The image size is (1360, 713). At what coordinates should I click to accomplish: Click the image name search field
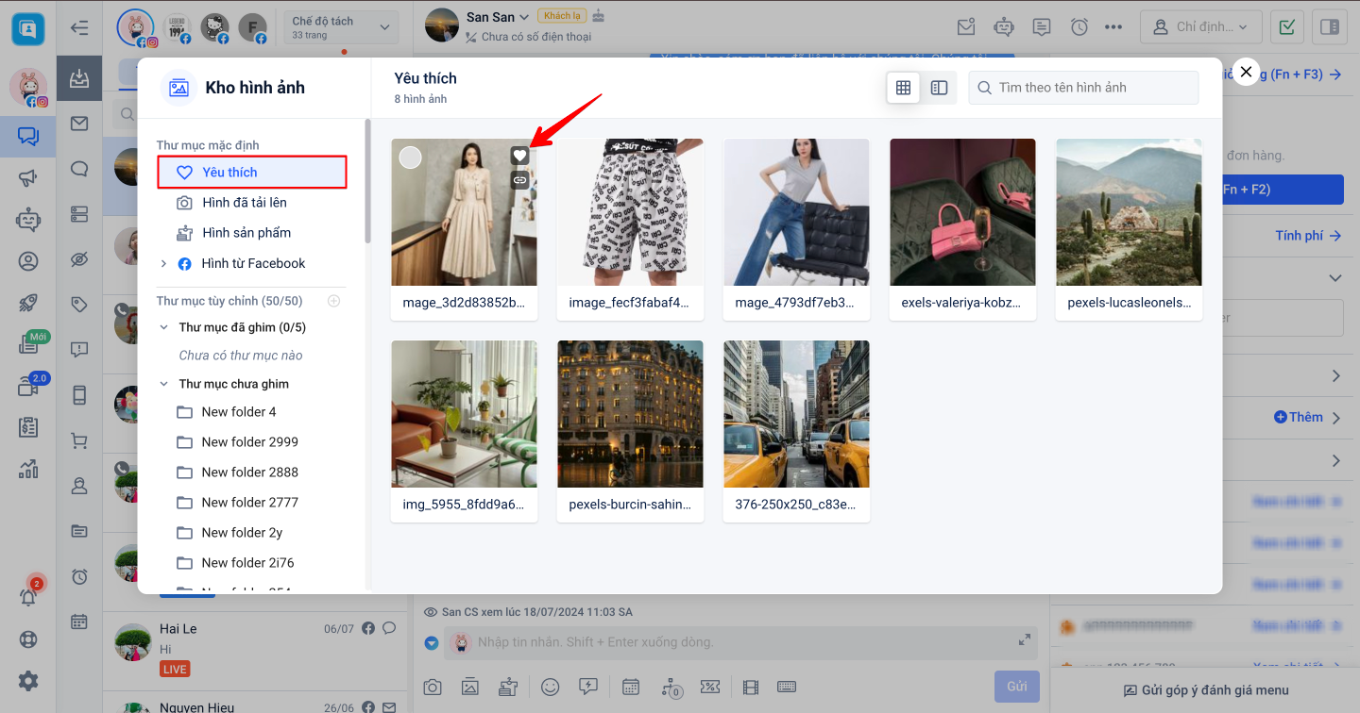[x=1090, y=88]
